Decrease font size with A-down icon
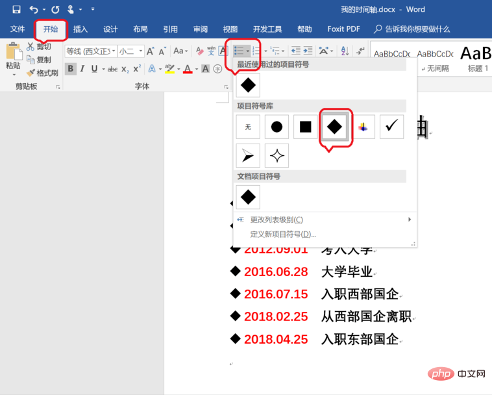 [x=162, y=51]
